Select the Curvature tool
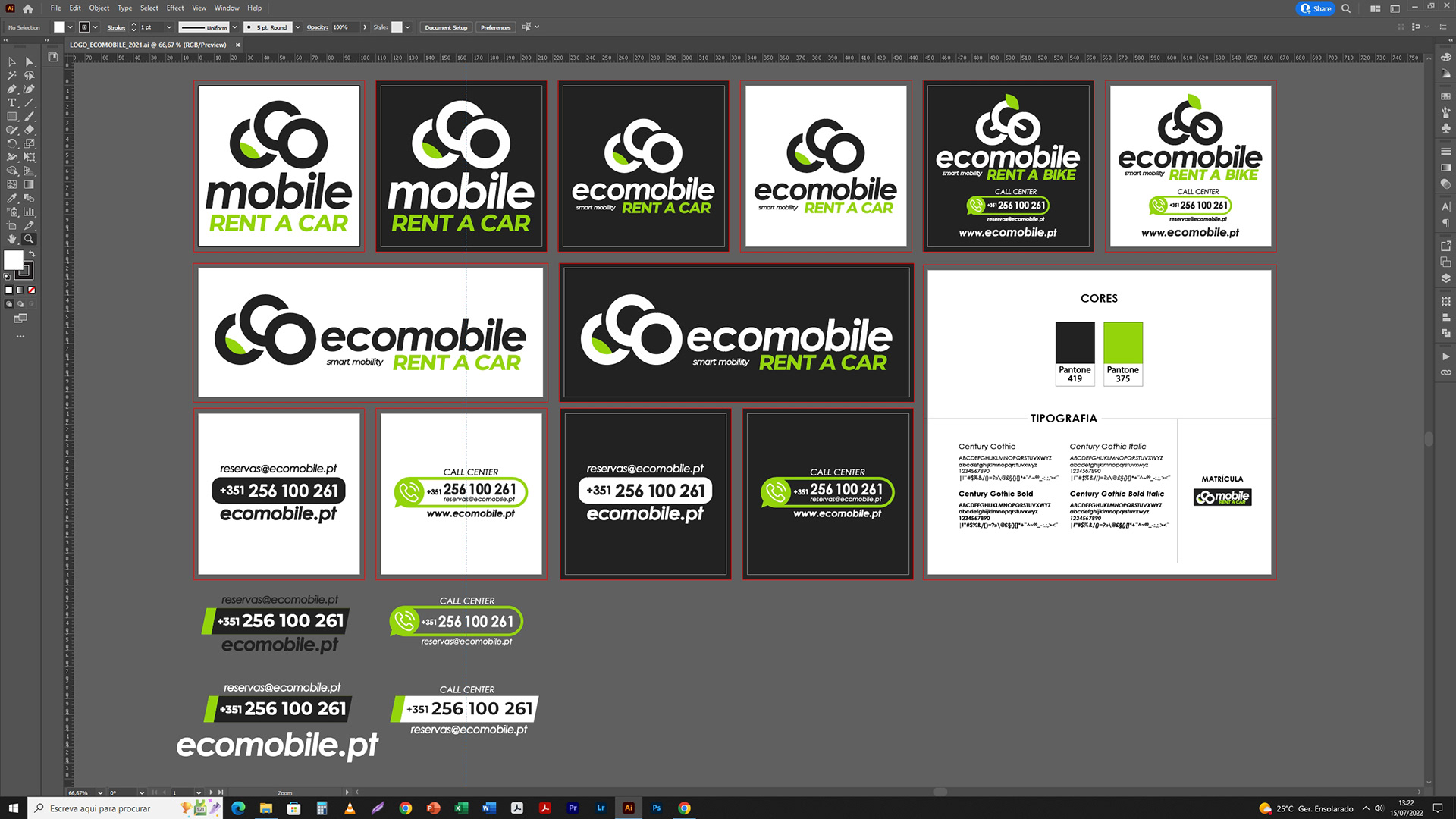 (30, 89)
